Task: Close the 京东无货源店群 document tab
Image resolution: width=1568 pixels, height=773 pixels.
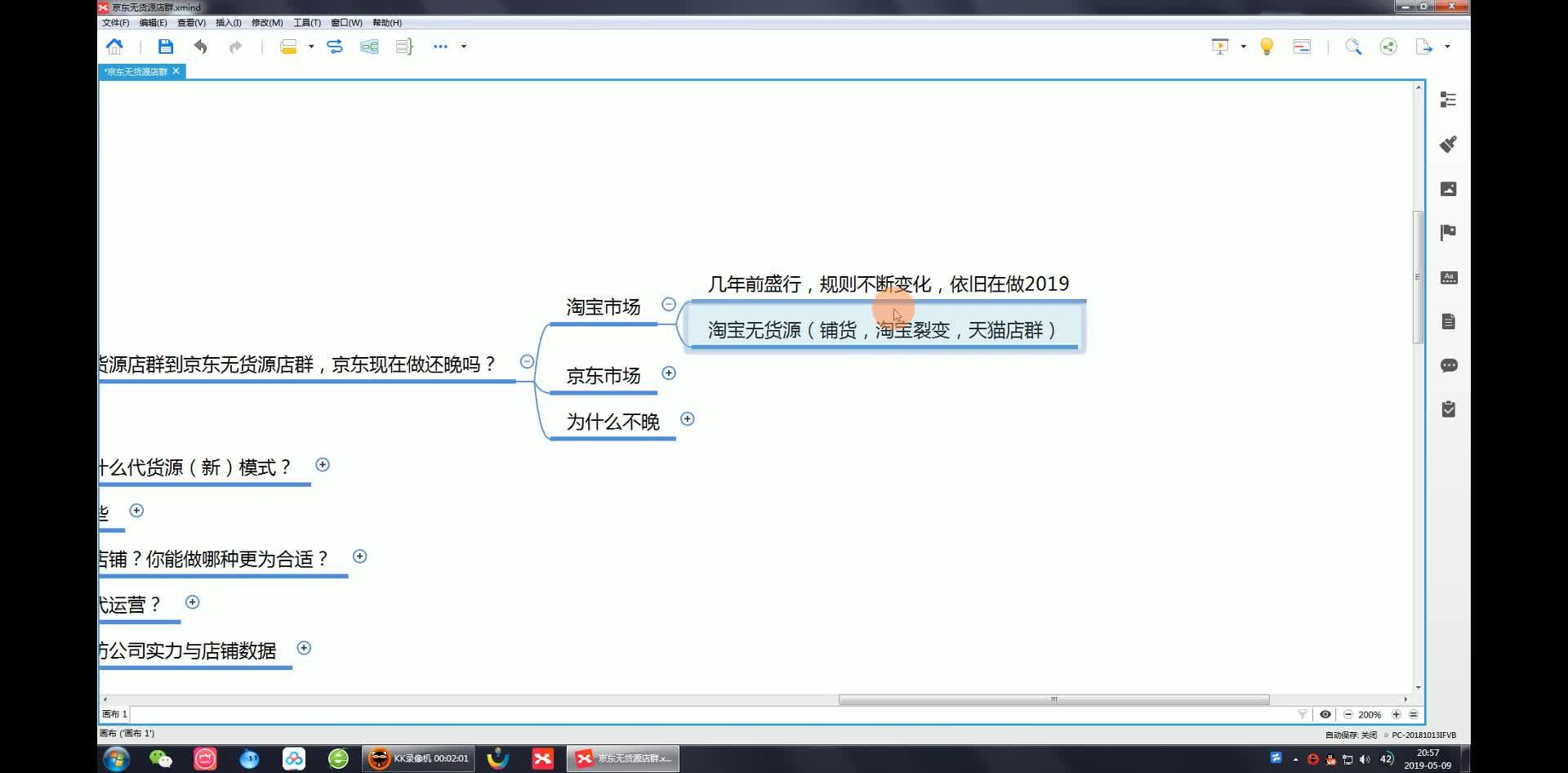Action: coord(176,71)
